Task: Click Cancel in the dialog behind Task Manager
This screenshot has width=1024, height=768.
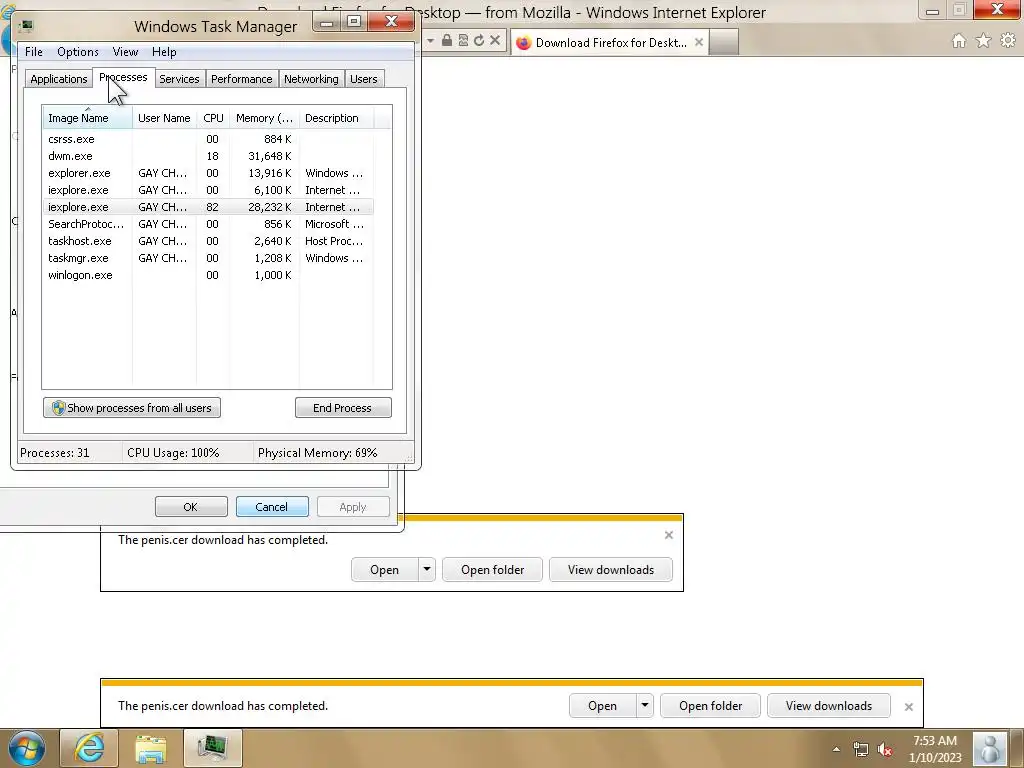Action: (272, 507)
